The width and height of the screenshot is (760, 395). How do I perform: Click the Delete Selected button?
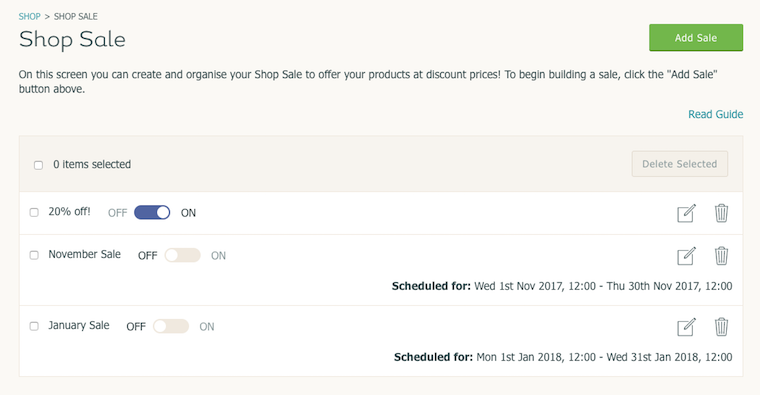click(x=680, y=164)
